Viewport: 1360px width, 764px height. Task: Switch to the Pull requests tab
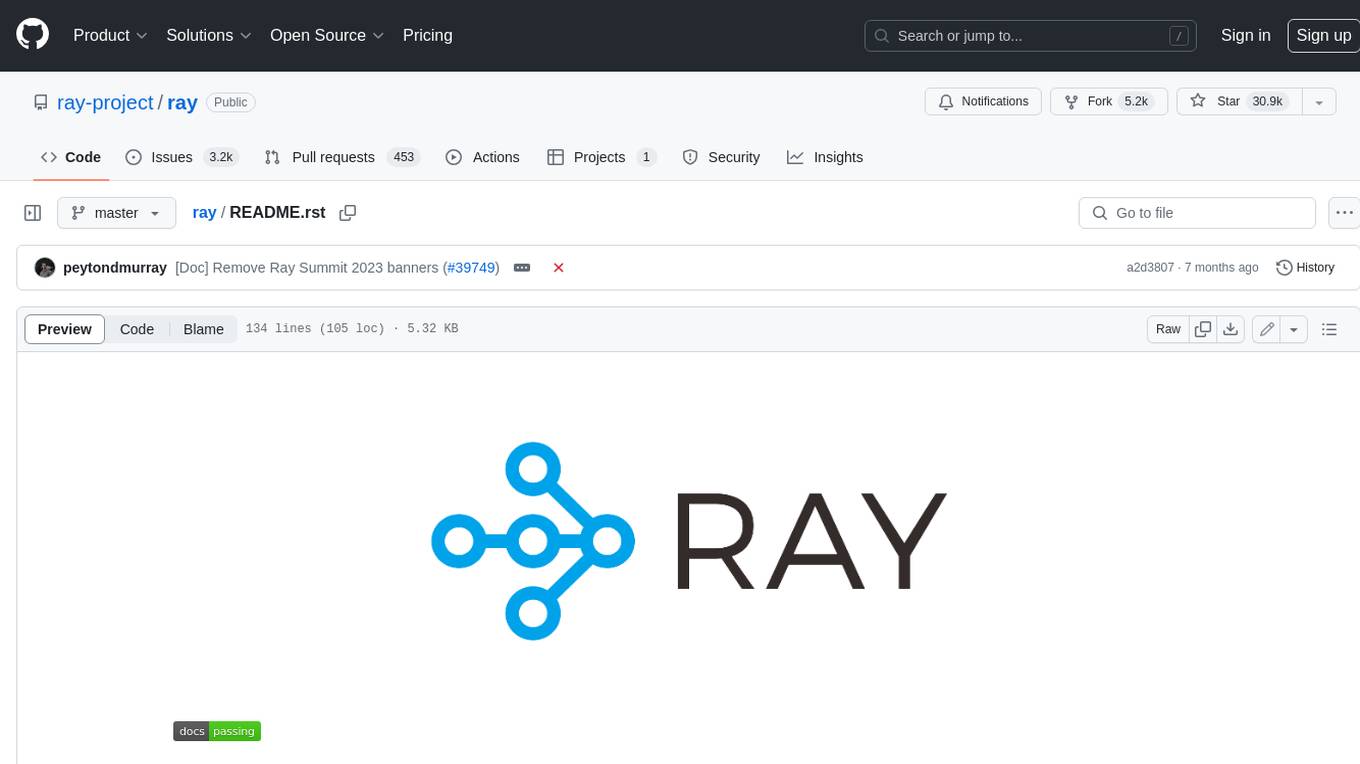[341, 157]
